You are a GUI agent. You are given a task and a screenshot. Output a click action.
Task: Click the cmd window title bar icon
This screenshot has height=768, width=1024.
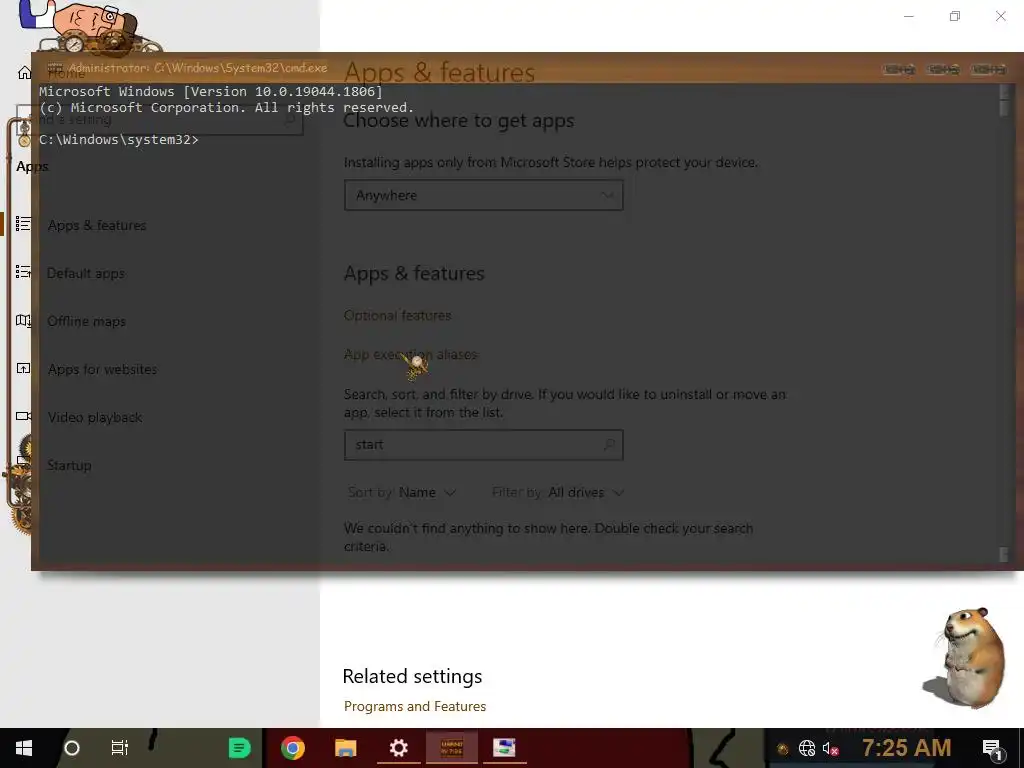[55, 67]
